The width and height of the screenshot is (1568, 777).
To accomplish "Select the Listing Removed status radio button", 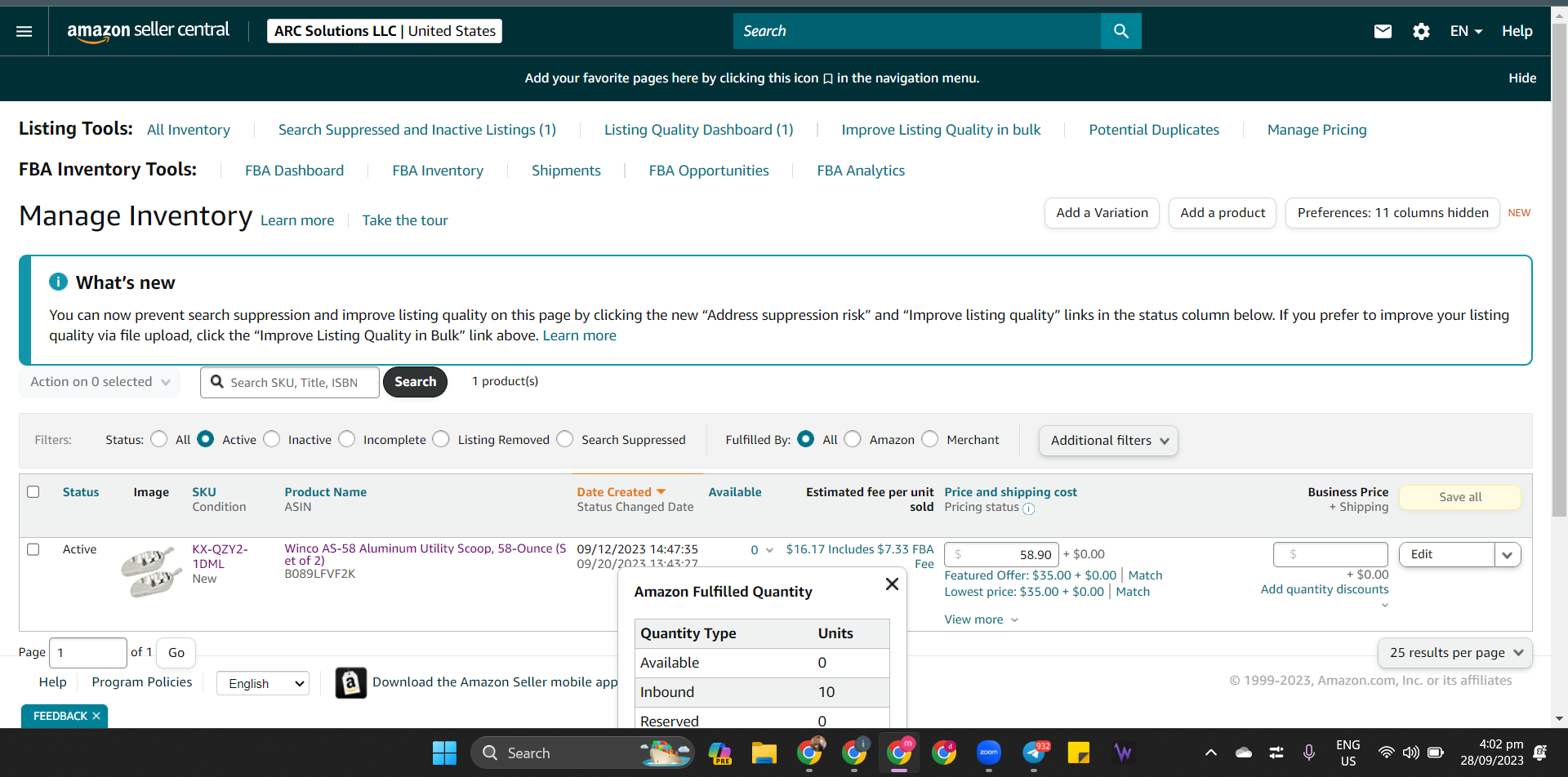I will [441, 439].
